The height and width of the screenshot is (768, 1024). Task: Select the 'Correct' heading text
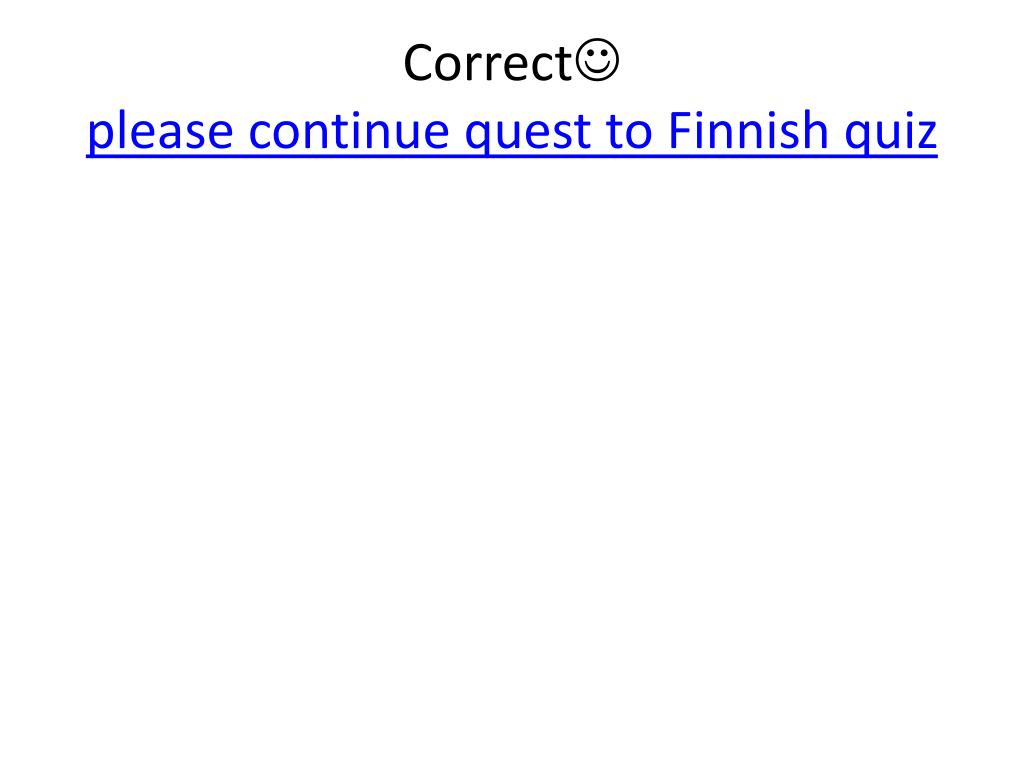point(488,63)
